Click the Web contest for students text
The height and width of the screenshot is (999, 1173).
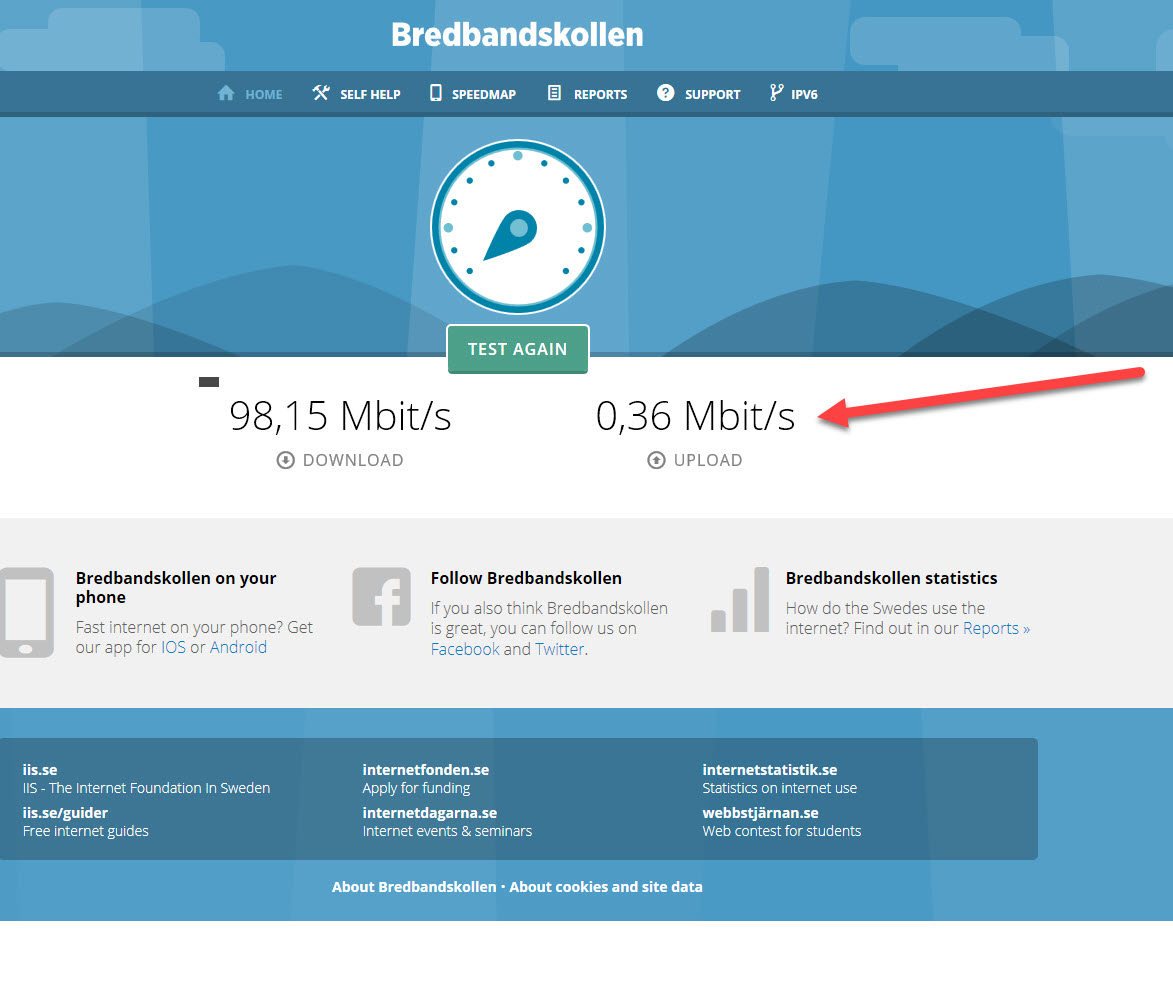(782, 831)
